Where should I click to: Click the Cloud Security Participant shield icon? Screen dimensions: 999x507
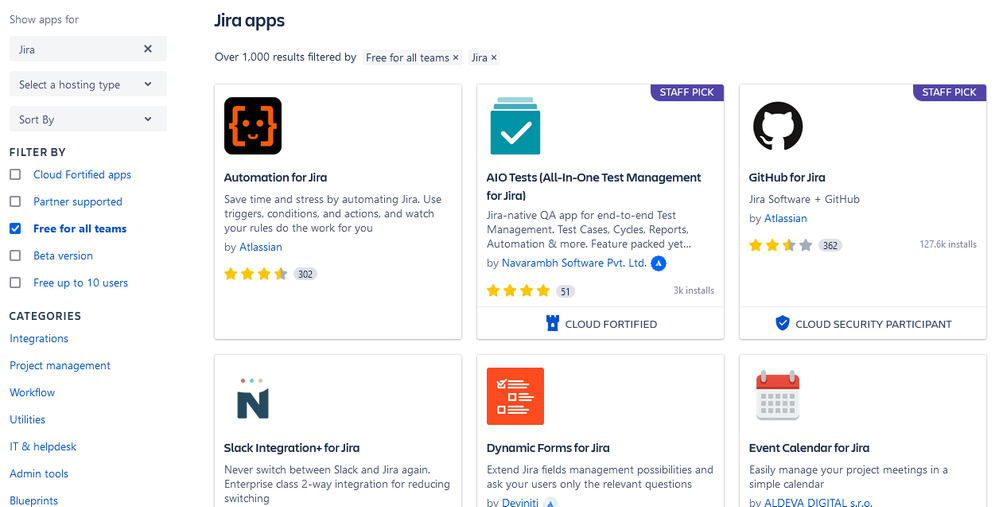point(782,324)
